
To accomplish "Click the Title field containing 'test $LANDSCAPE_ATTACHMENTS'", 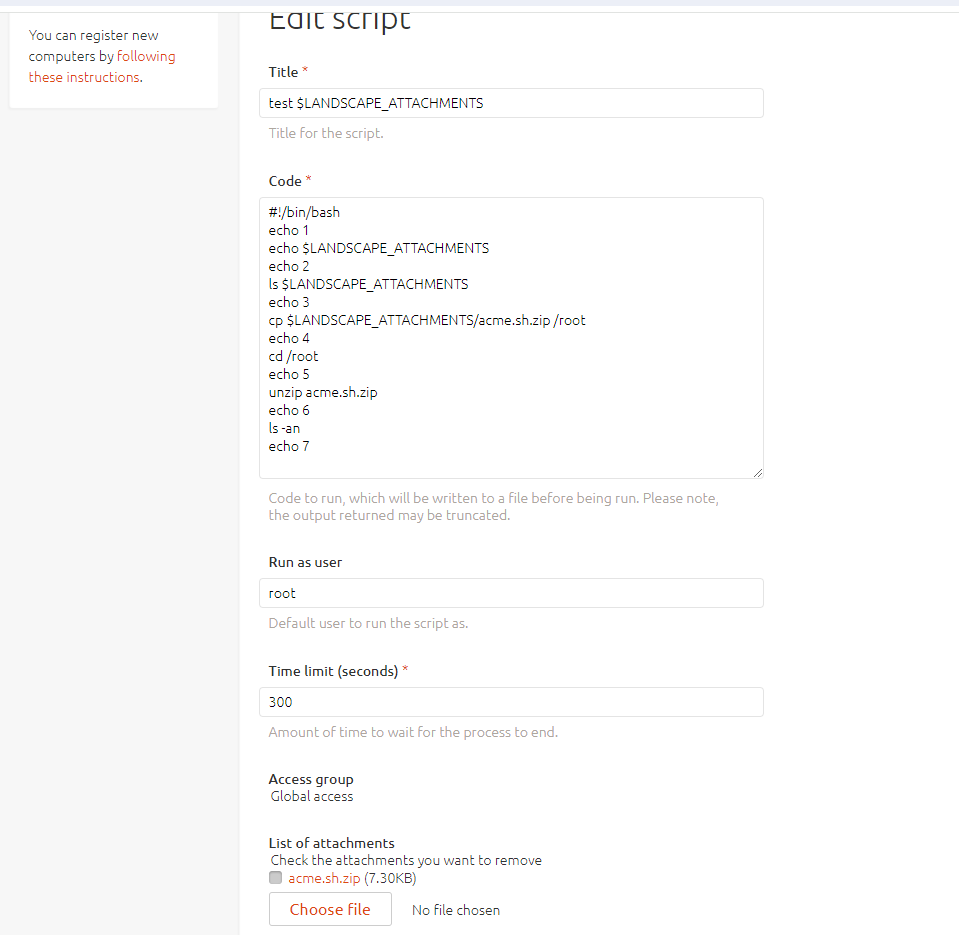I will (x=511, y=103).
